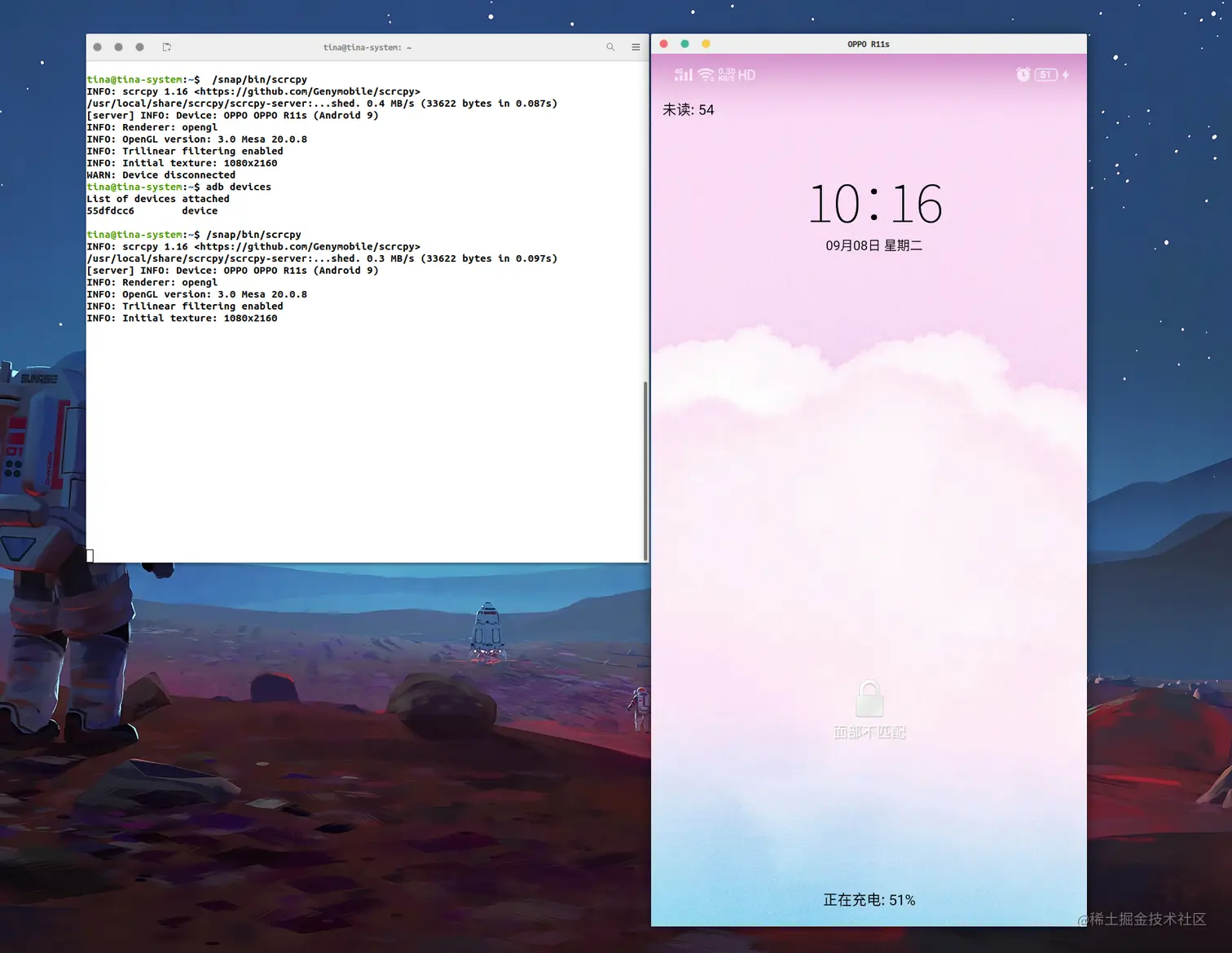Viewport: 1232px width, 953px height.
Task: Click the terminal vertical scrollbar
Action: pyautogui.click(x=645, y=470)
